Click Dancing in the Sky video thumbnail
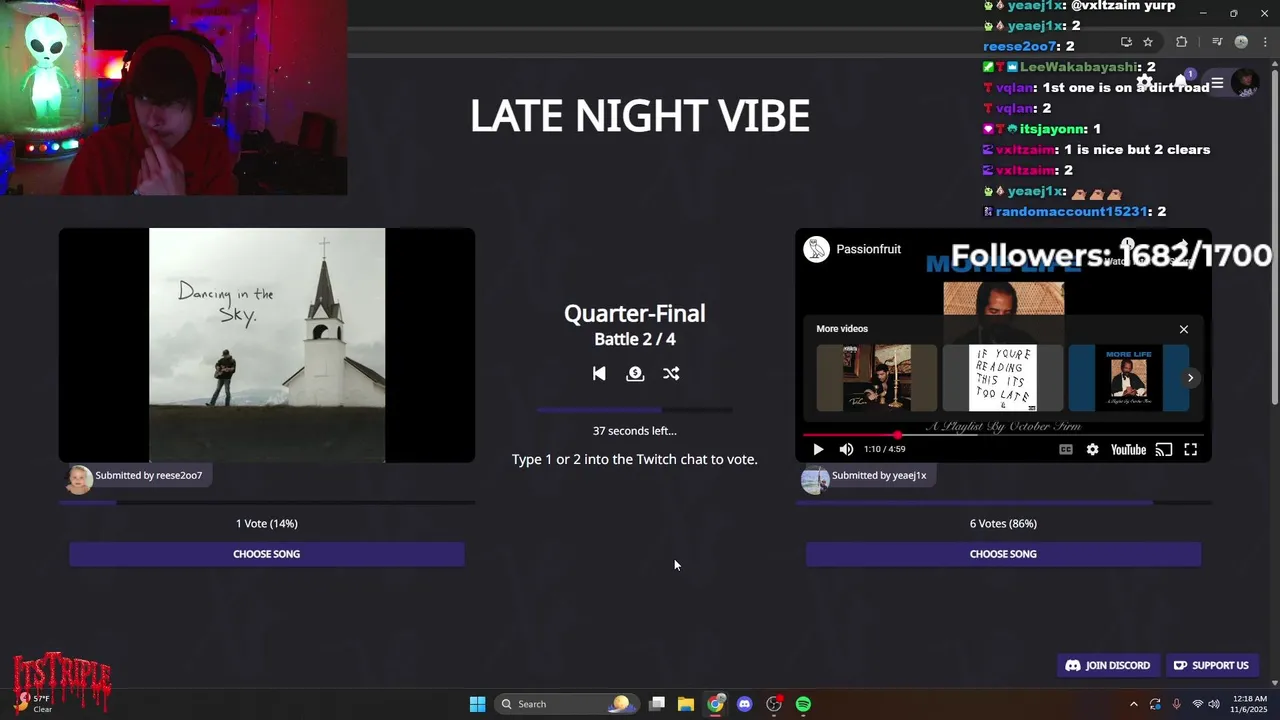 coord(267,345)
